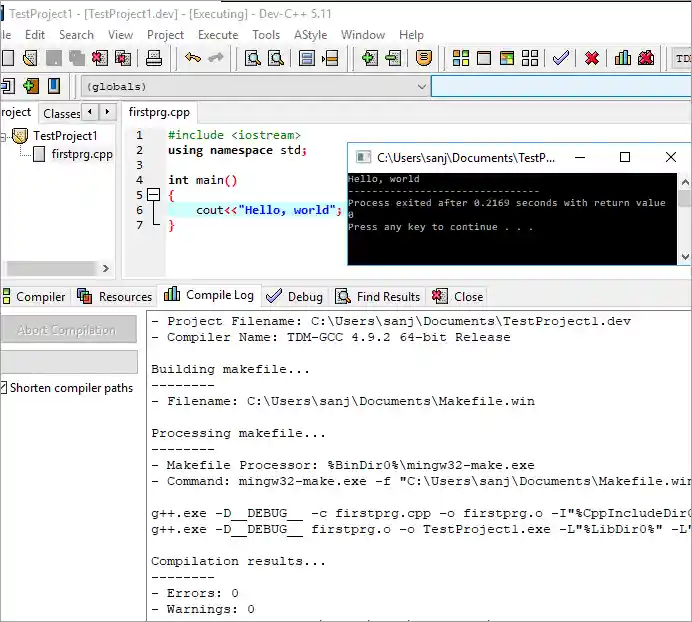This screenshot has width=692, height=622.
Task: Click the Replace magnifier icon
Action: 276,58
